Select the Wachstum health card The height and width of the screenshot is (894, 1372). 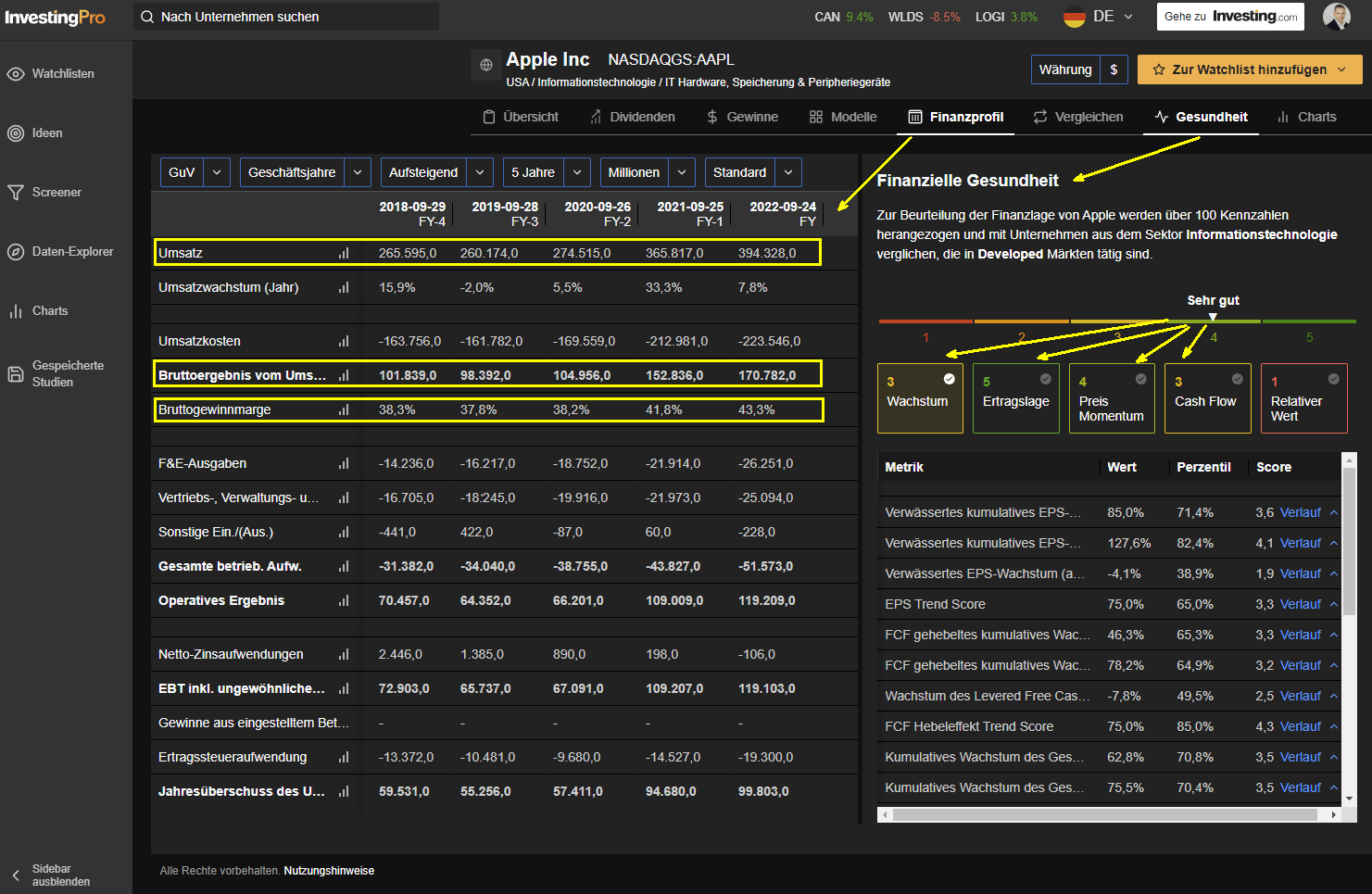coord(920,398)
